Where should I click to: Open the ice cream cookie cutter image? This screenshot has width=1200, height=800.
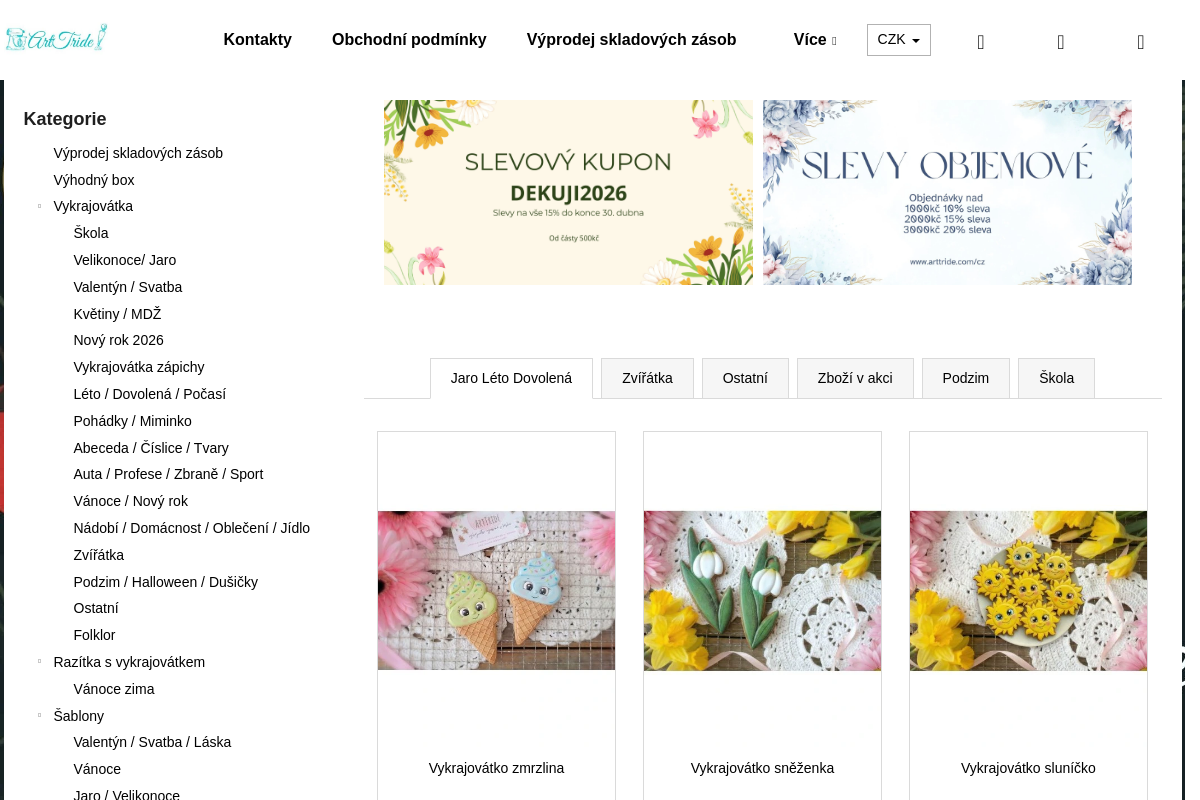point(496,590)
